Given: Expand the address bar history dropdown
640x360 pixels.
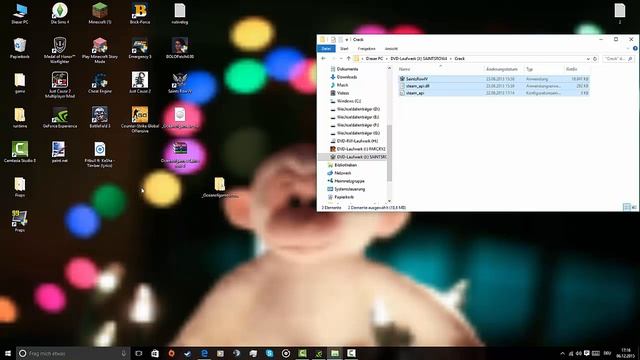Looking at the screenshot, I should 588,59.
